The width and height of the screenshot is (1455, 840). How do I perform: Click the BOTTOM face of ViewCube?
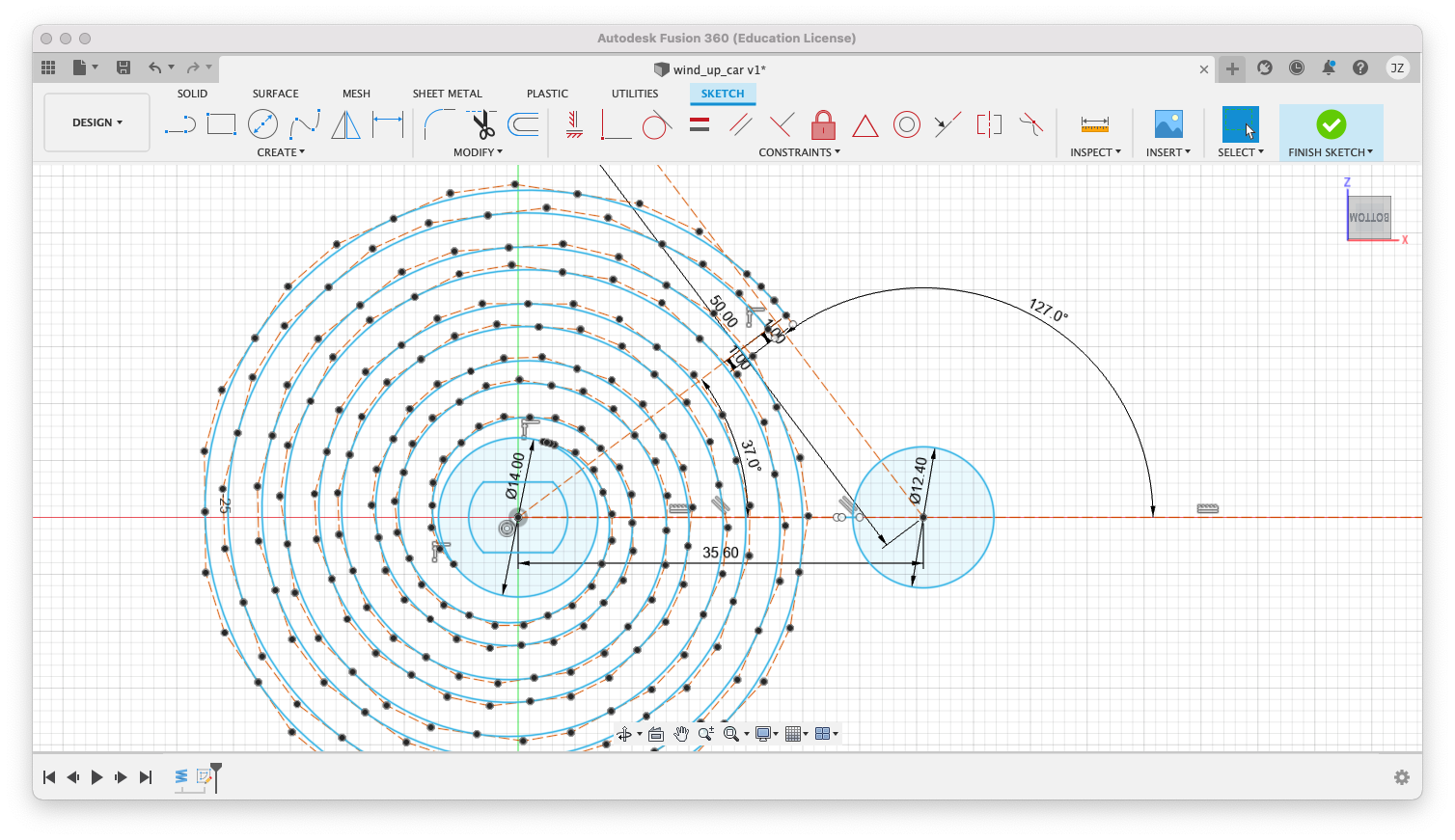(x=1368, y=218)
